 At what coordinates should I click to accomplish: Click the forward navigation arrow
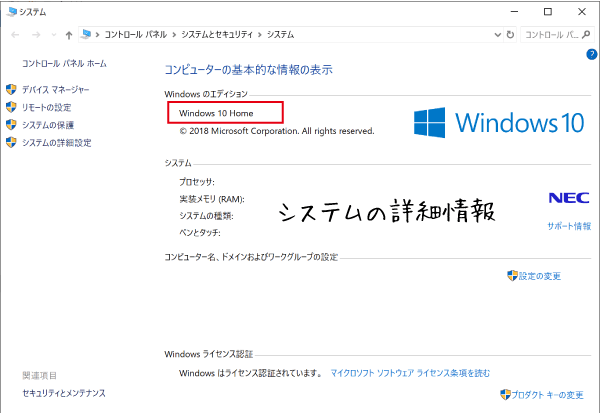click(36, 35)
